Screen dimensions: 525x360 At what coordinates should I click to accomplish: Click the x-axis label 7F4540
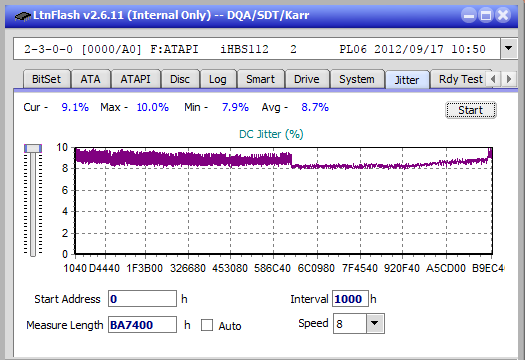tap(360, 268)
